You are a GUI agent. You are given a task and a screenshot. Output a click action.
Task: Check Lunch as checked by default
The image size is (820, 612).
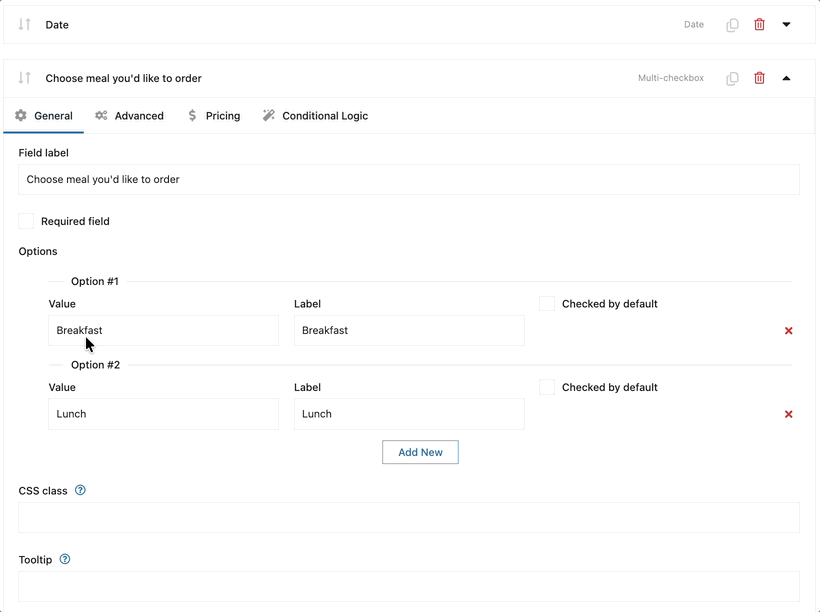(x=547, y=387)
